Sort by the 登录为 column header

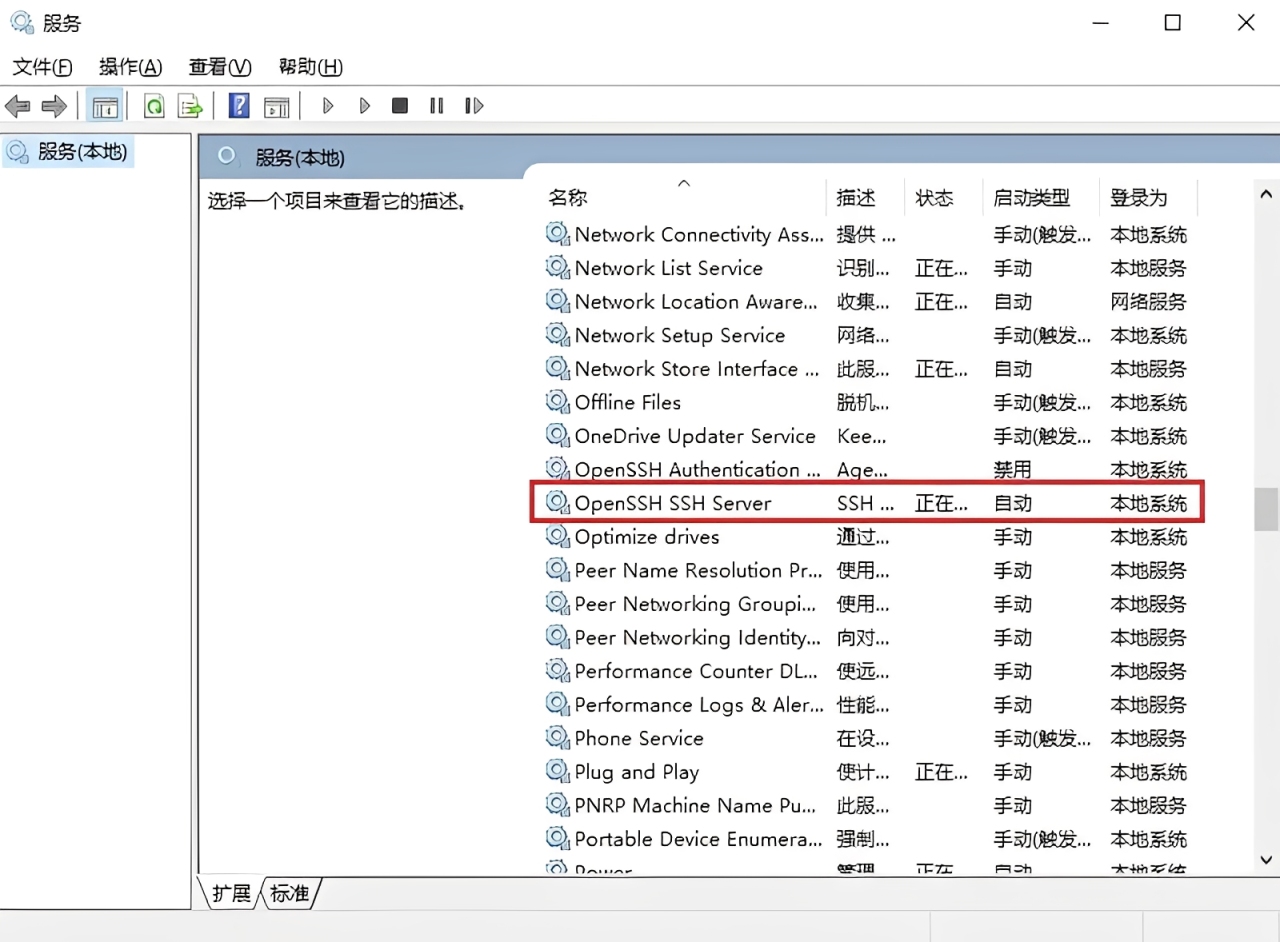coord(1148,197)
